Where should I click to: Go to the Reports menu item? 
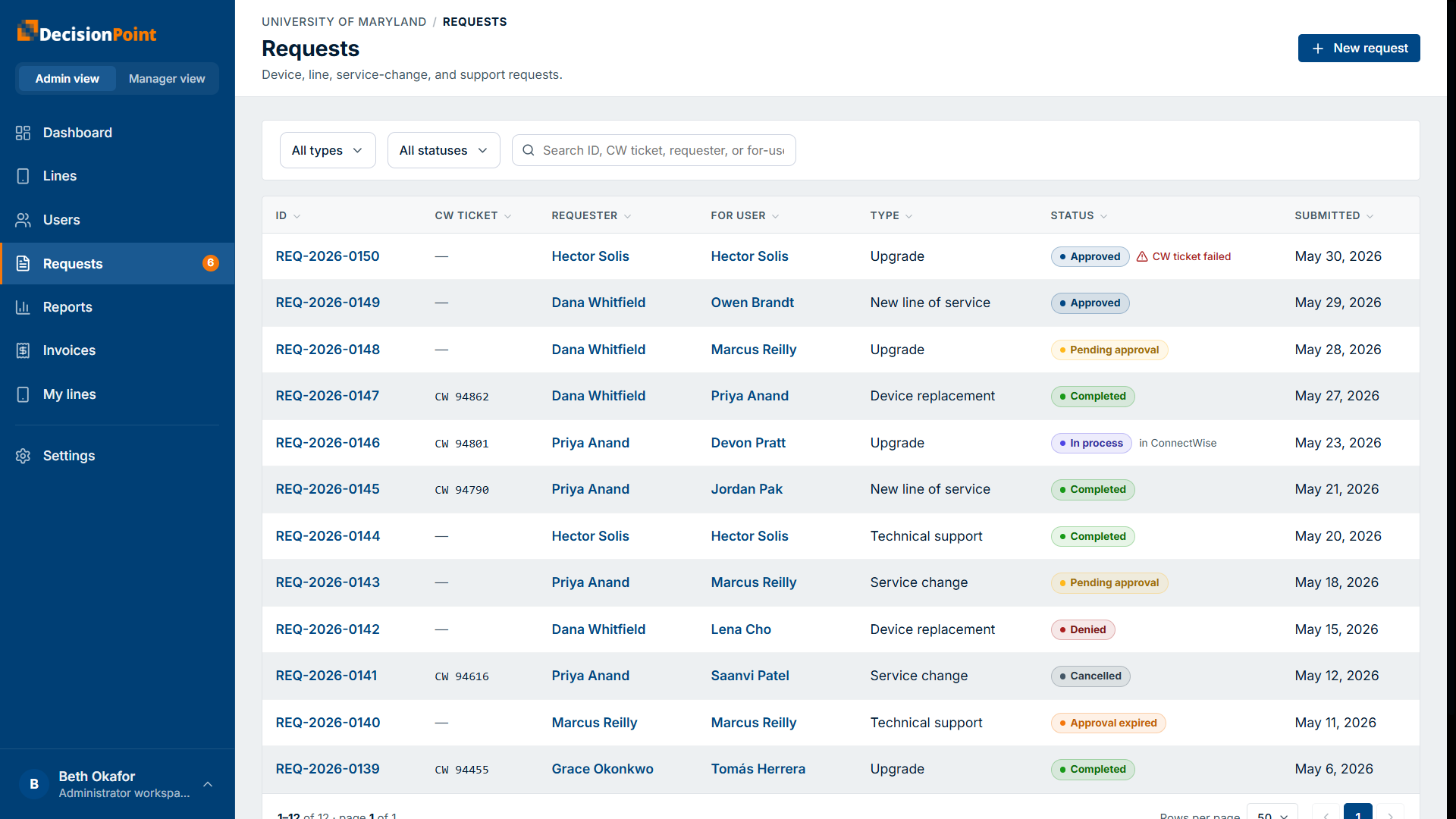(118, 307)
